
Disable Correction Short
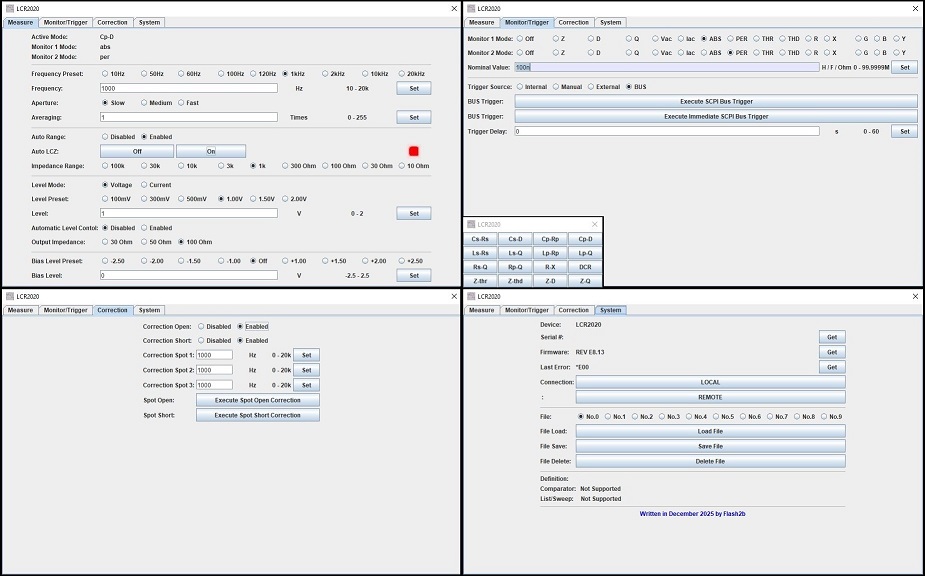point(201,341)
